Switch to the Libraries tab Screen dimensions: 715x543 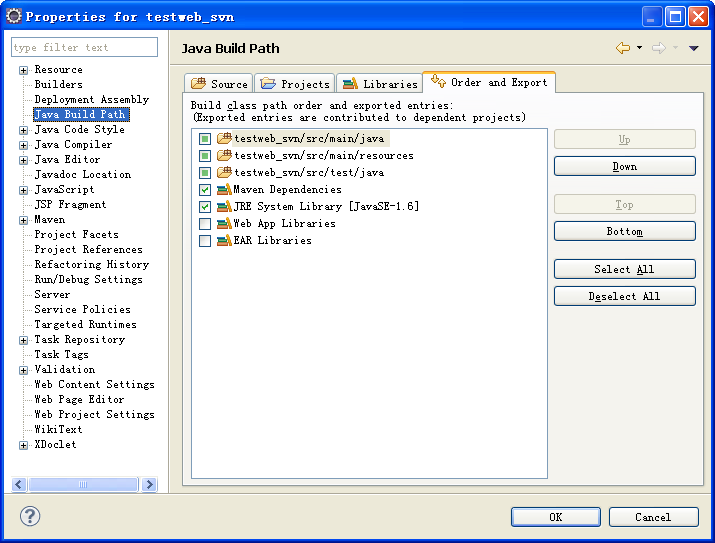[380, 83]
